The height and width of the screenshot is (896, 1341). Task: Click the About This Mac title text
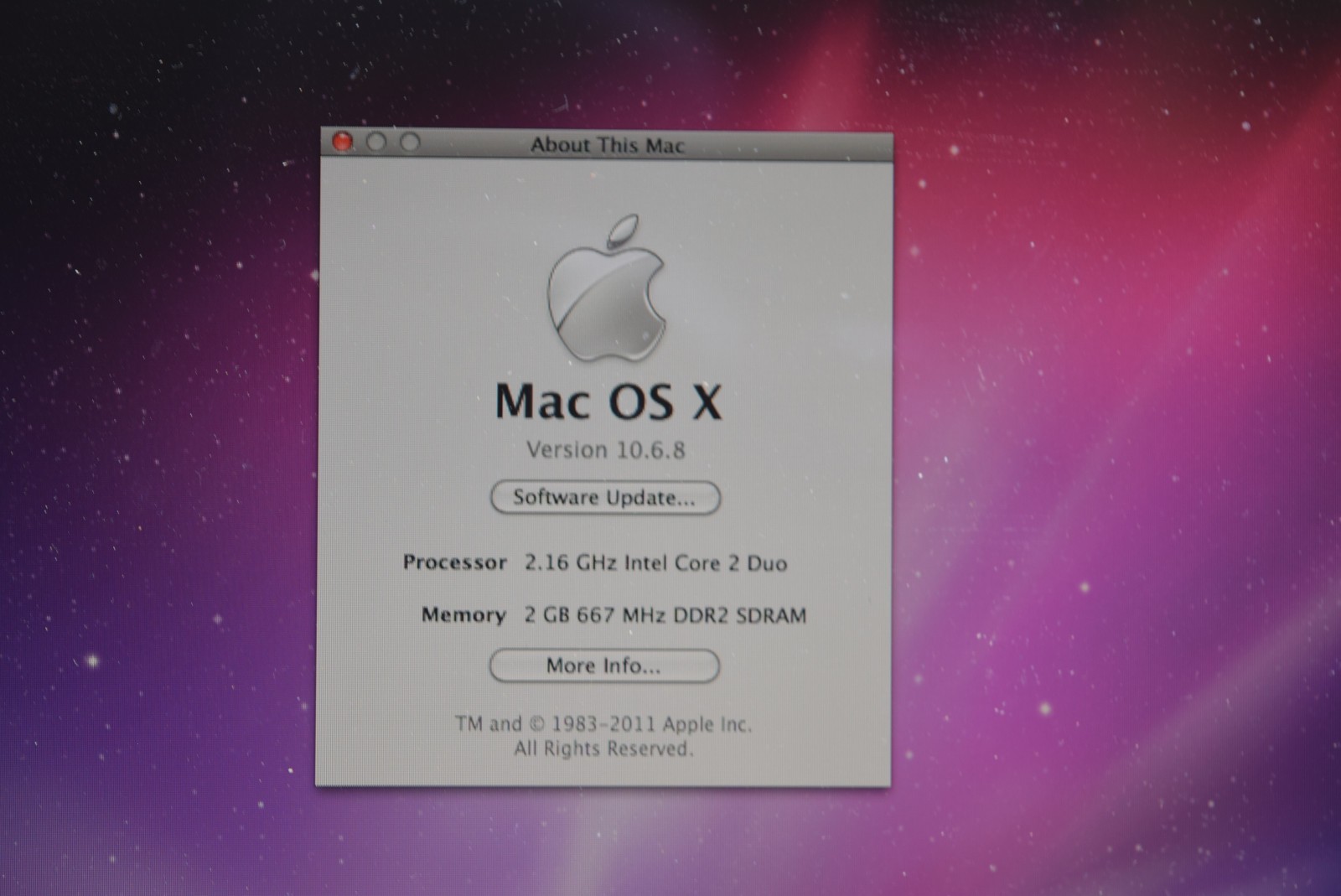coord(608,145)
